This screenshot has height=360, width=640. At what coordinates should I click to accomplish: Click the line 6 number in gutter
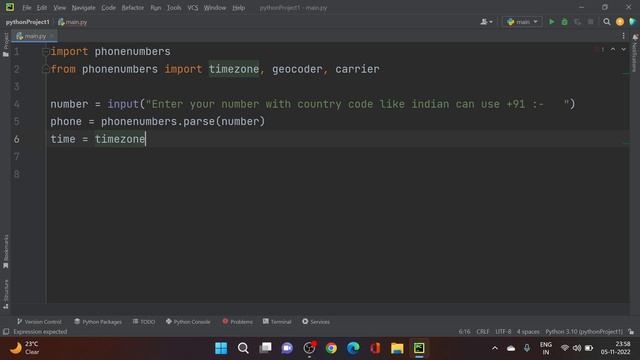16,139
